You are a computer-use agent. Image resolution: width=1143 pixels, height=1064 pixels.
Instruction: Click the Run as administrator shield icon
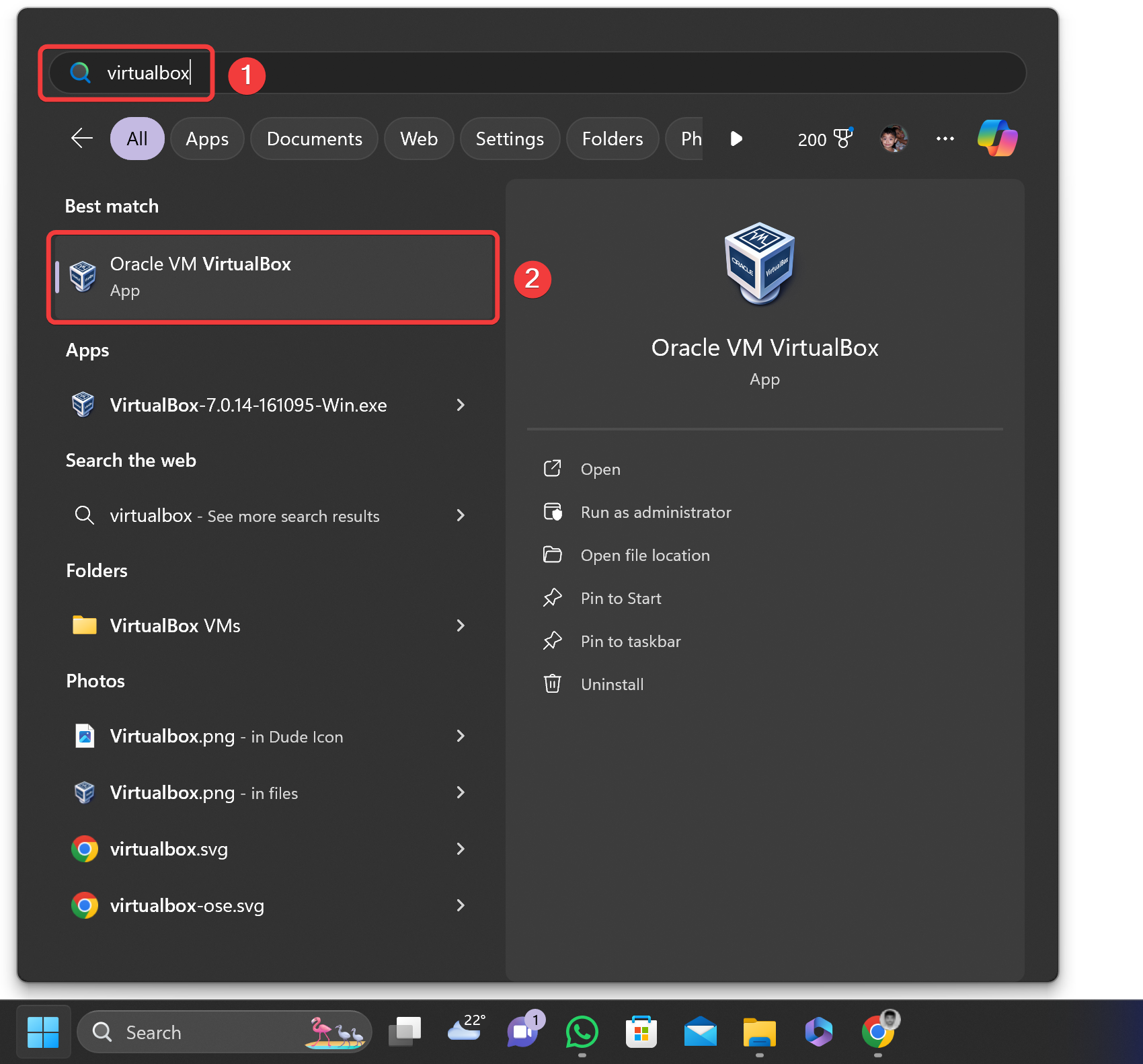click(553, 512)
